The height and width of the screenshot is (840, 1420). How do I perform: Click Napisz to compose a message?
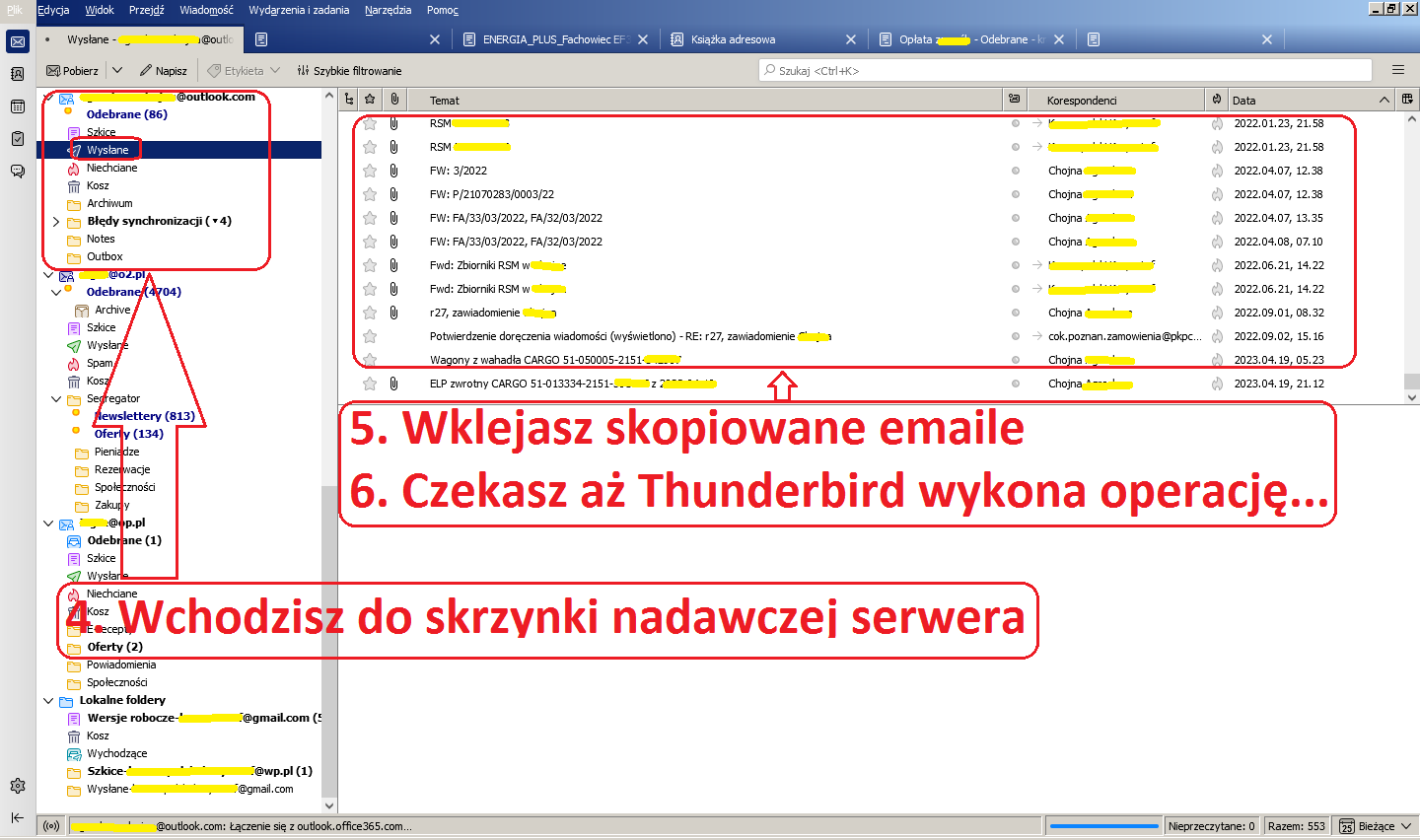164,70
